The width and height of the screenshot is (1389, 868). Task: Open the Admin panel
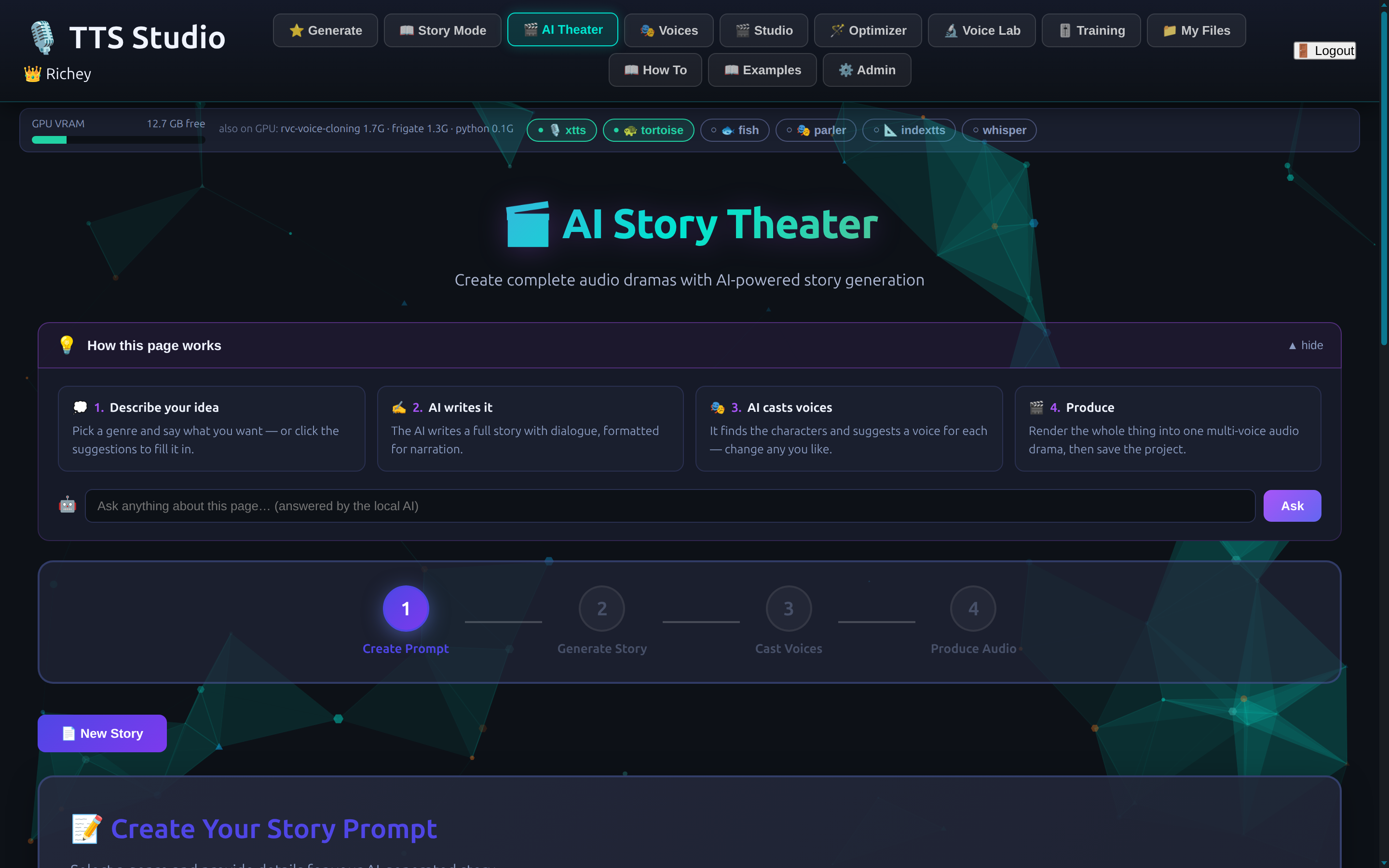coord(867,70)
